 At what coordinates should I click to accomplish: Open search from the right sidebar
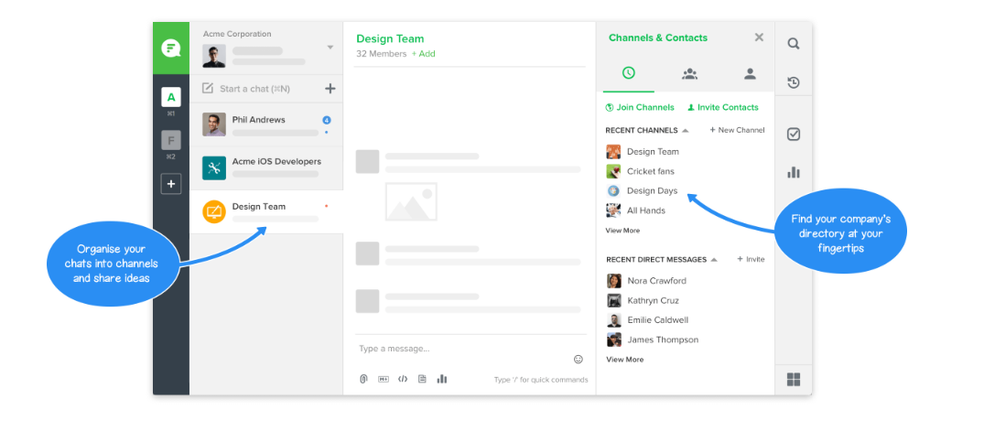coord(793,43)
